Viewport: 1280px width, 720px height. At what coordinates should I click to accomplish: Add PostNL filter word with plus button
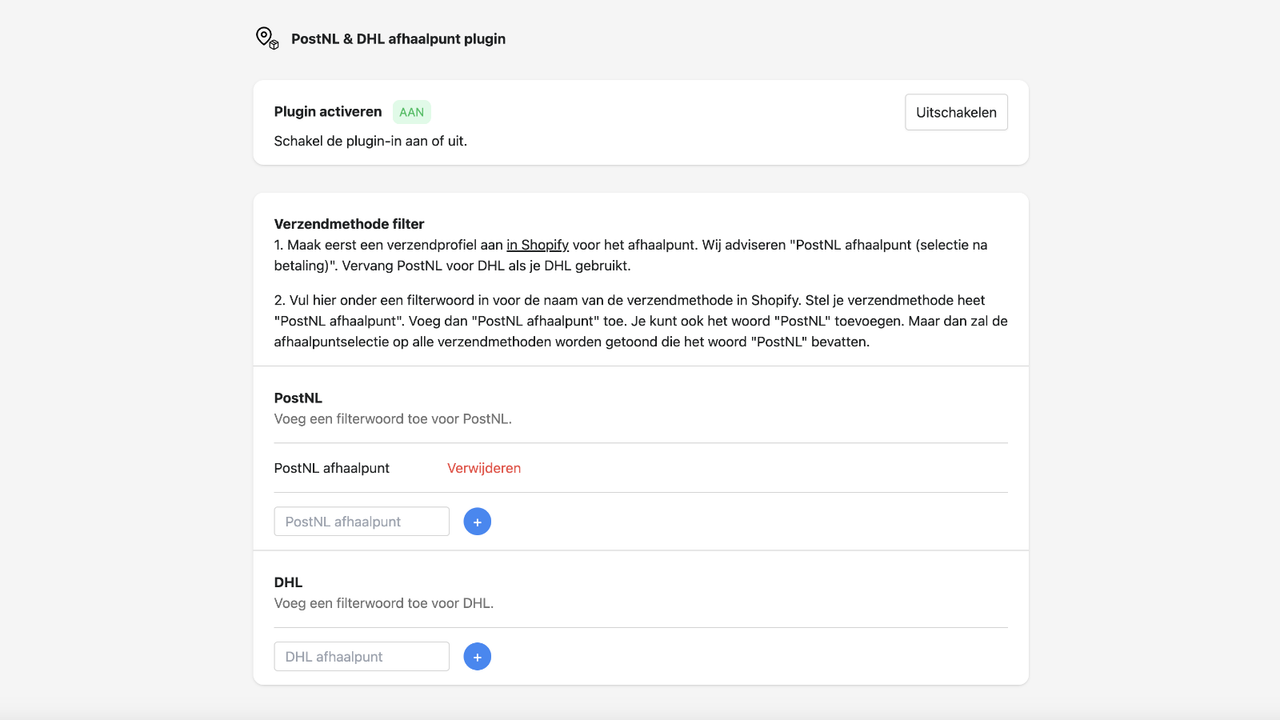[477, 521]
